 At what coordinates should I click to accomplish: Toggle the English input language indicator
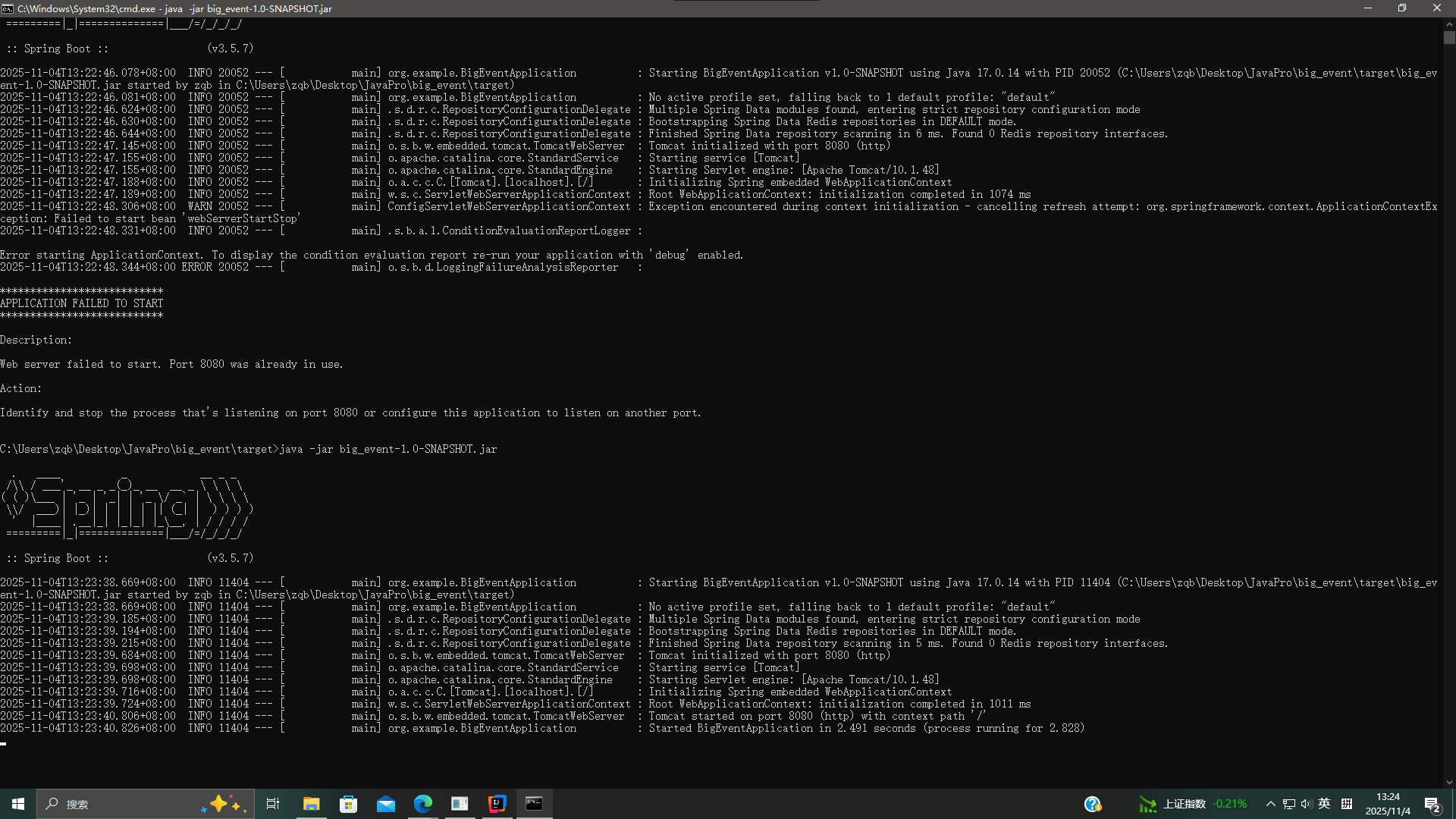[x=1324, y=804]
